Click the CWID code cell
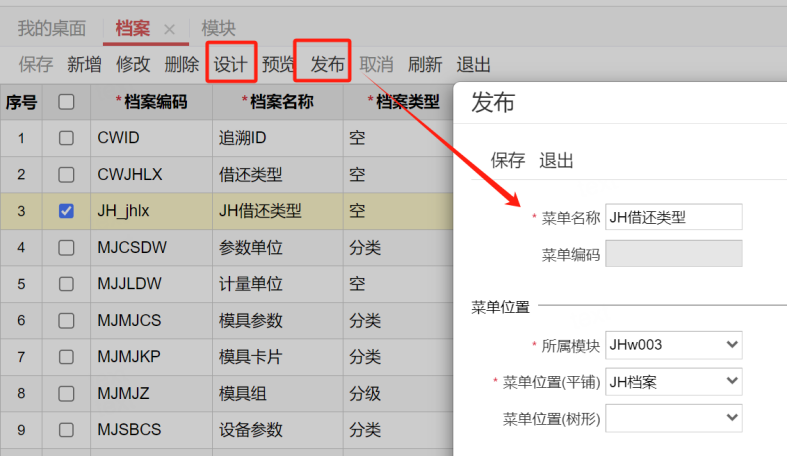The image size is (787, 457). pyautogui.click(x=152, y=138)
